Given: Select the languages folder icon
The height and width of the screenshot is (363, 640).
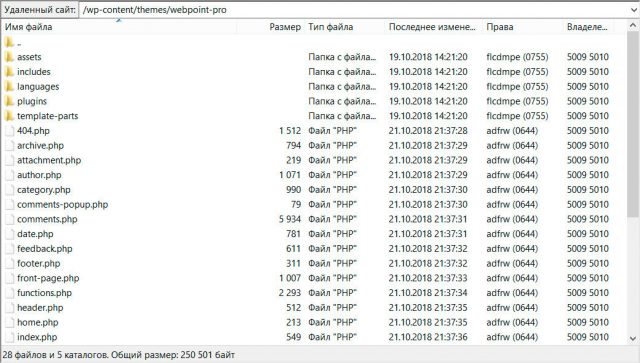Looking at the screenshot, I should [9, 86].
